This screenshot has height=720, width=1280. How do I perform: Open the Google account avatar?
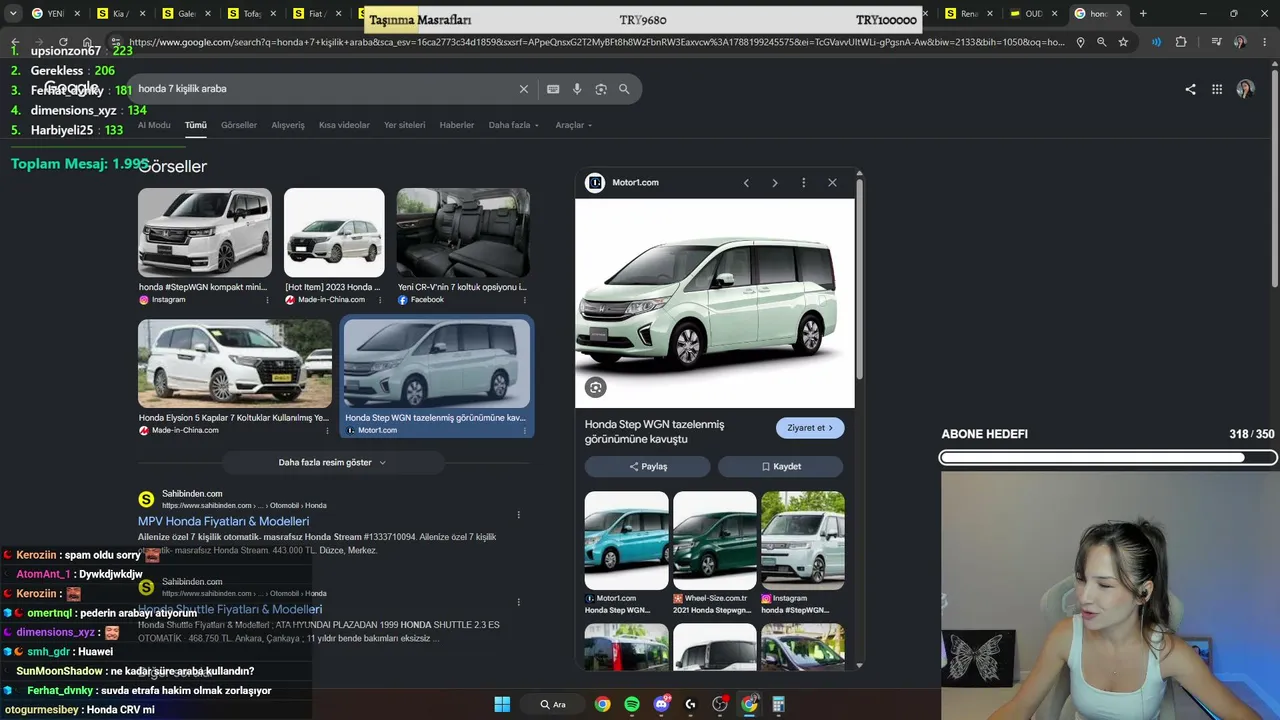(x=1245, y=89)
